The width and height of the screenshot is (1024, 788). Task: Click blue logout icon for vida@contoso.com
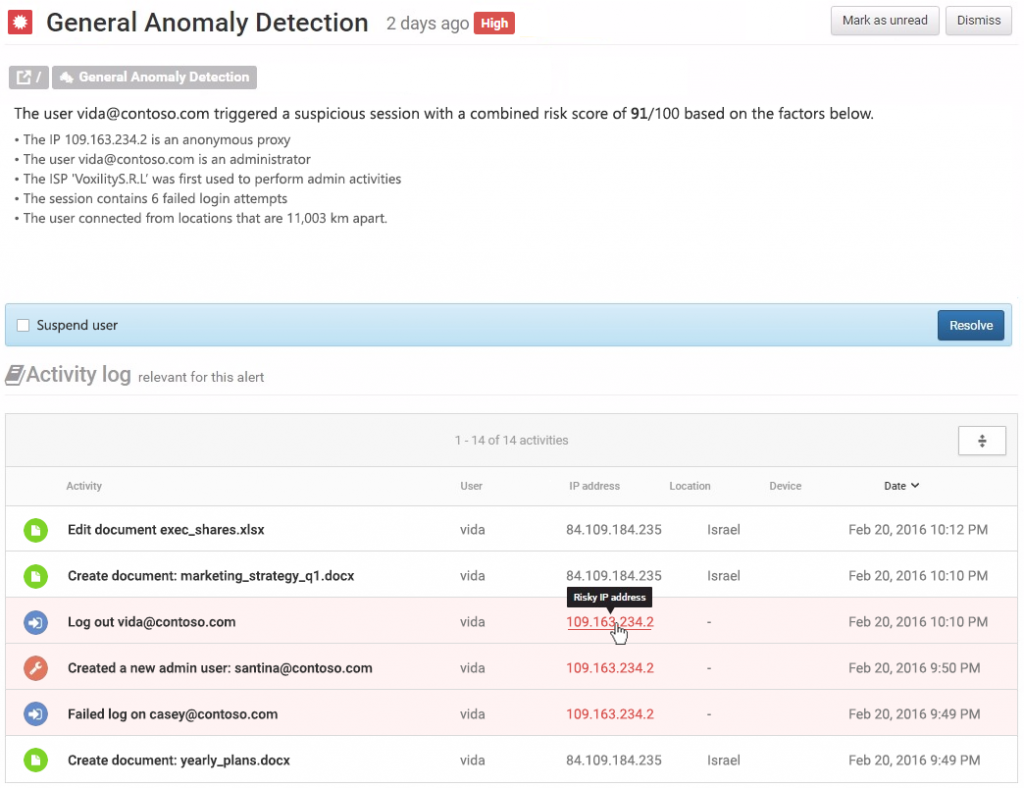[36, 622]
